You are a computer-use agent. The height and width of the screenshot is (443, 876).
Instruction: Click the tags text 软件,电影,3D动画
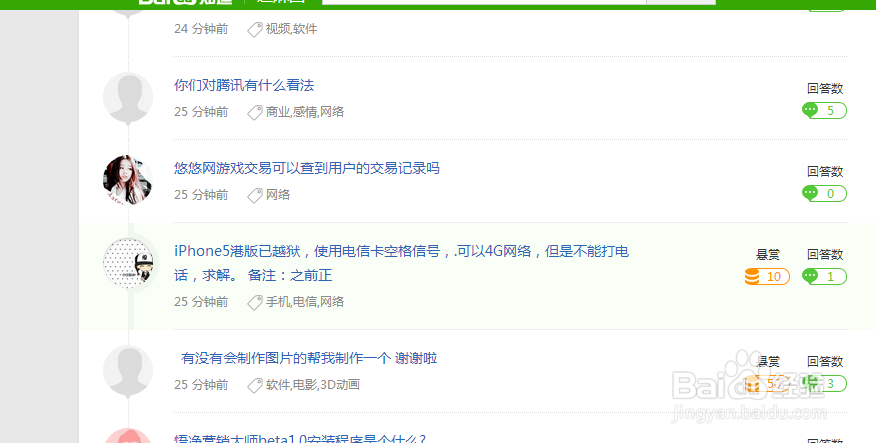coord(313,384)
